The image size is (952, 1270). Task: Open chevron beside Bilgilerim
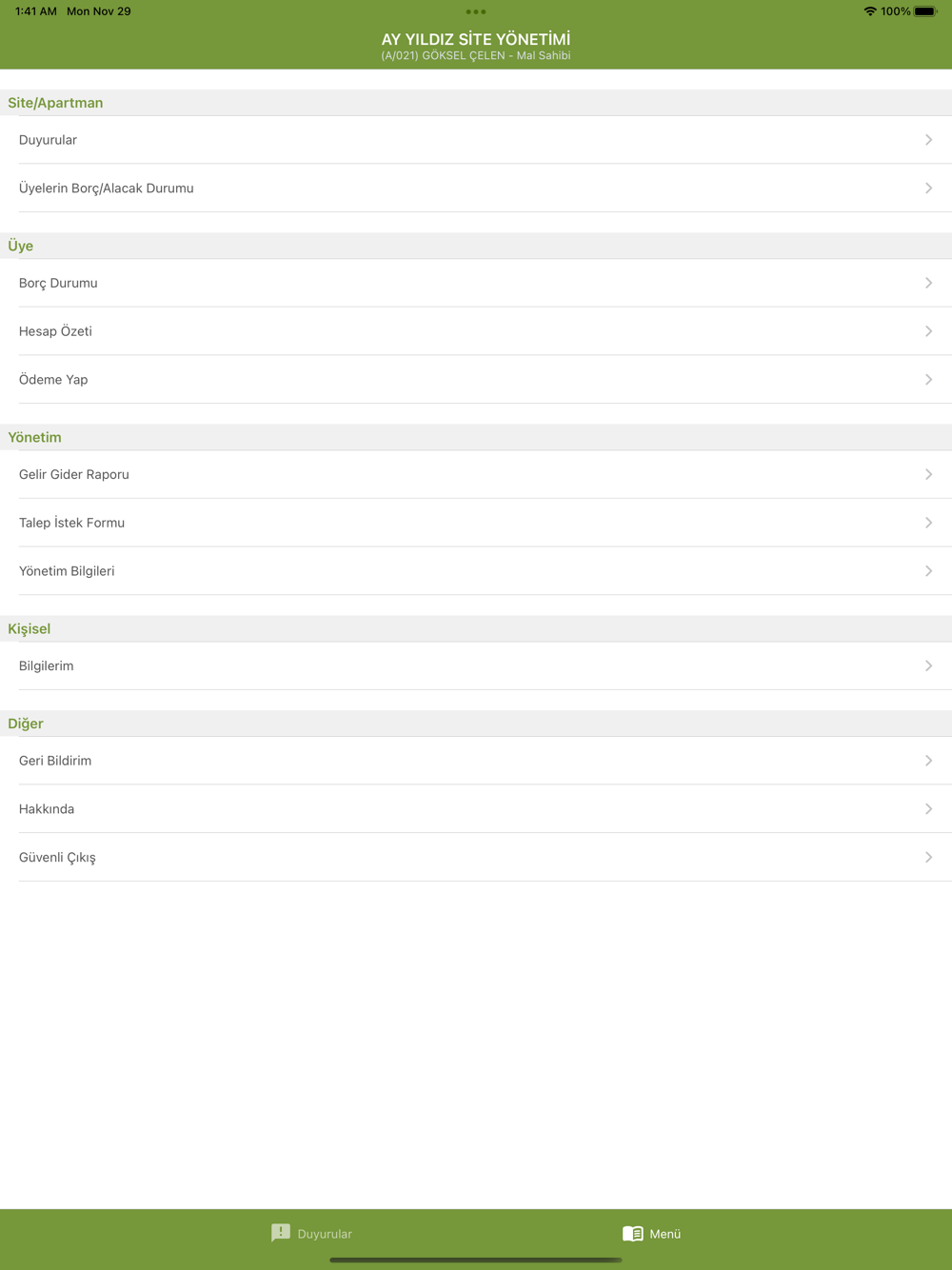coord(928,665)
